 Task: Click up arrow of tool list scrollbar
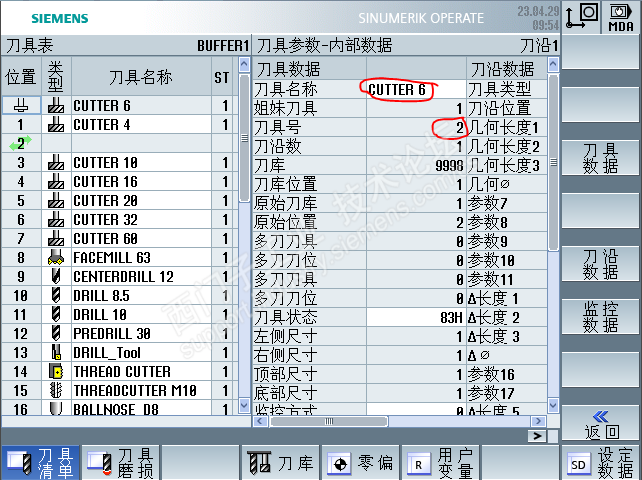pyautogui.click(x=244, y=65)
